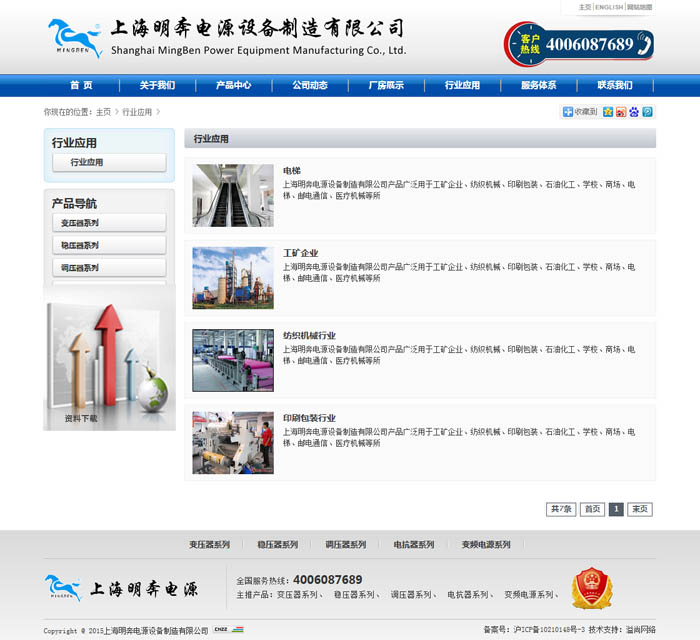The height and width of the screenshot is (640, 700).
Task: Click the Baidu paw share icon
Action: 634,112
